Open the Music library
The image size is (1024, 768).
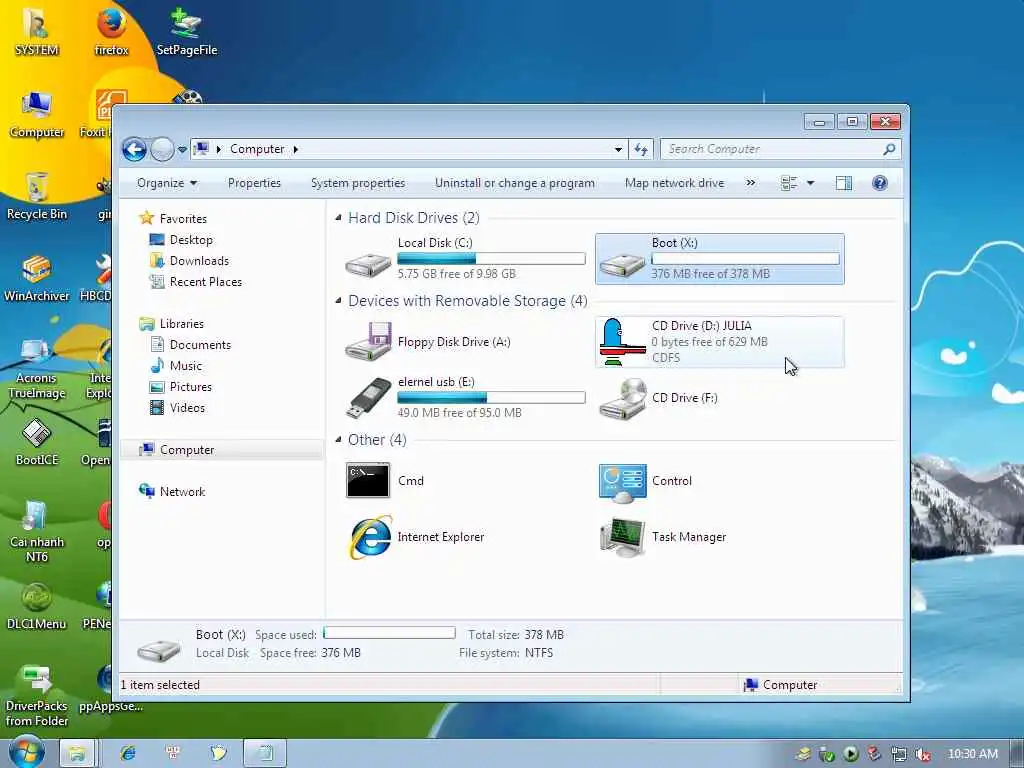pos(185,366)
